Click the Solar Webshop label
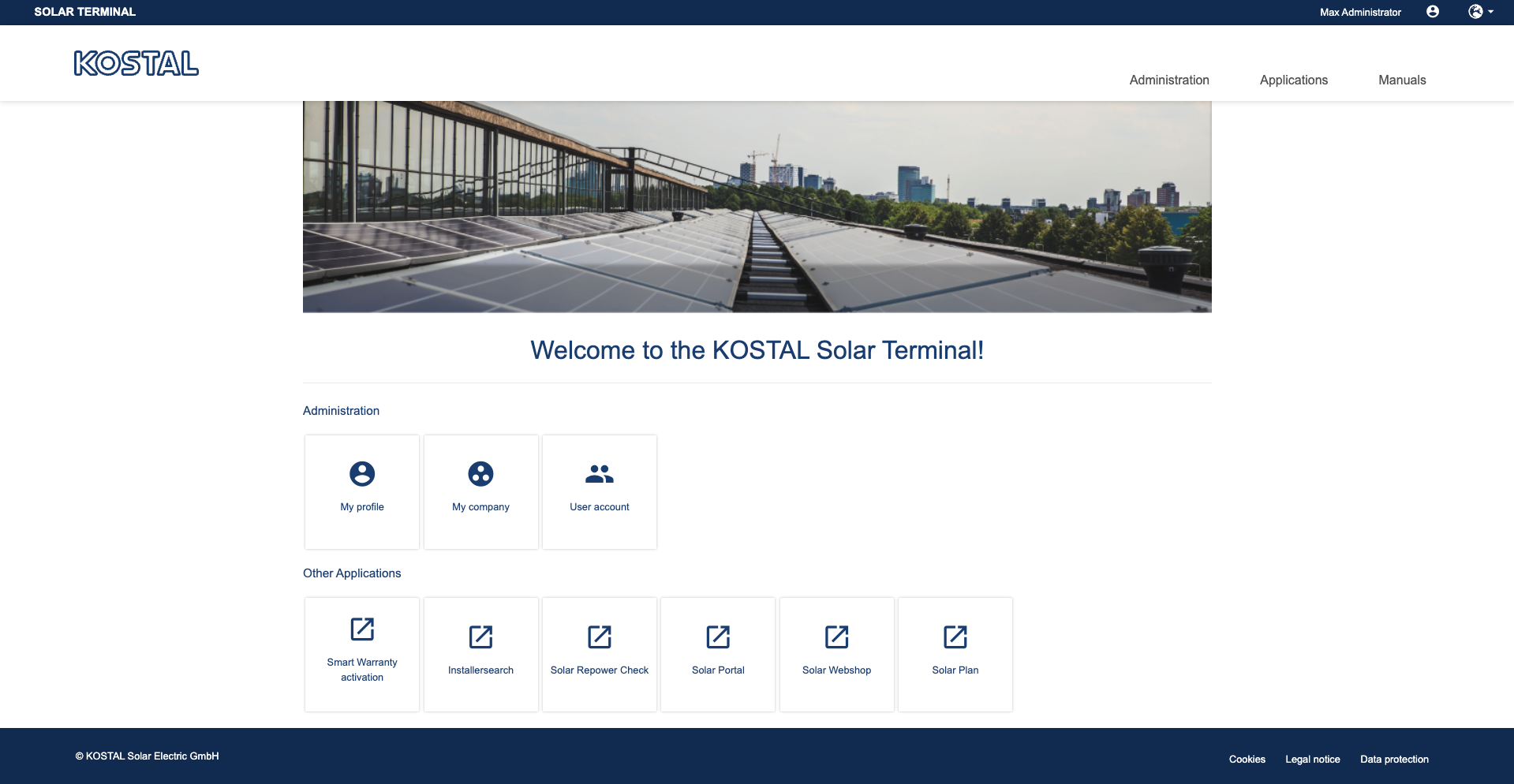 tap(836, 670)
